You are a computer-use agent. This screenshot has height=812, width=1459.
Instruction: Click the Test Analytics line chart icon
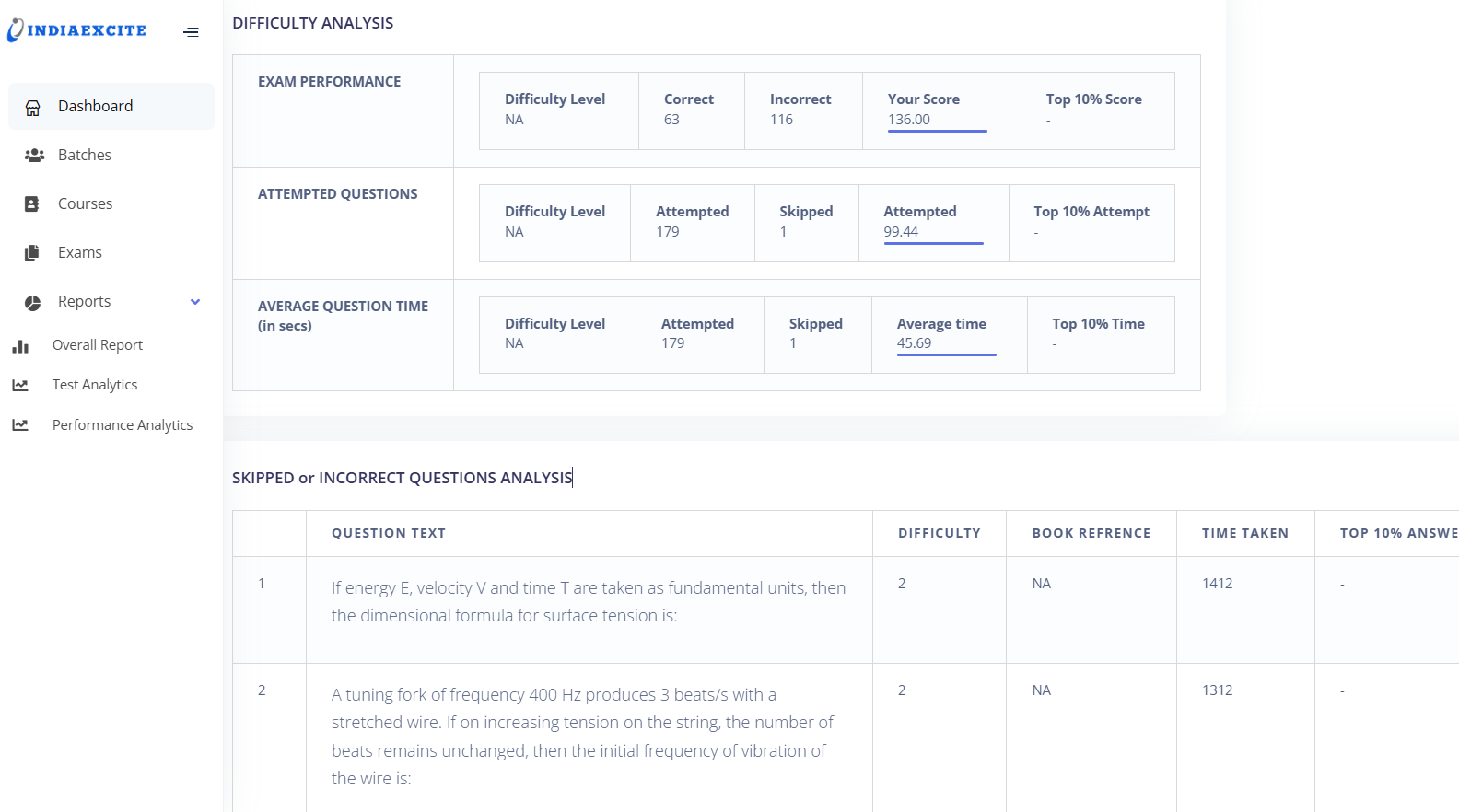point(20,386)
